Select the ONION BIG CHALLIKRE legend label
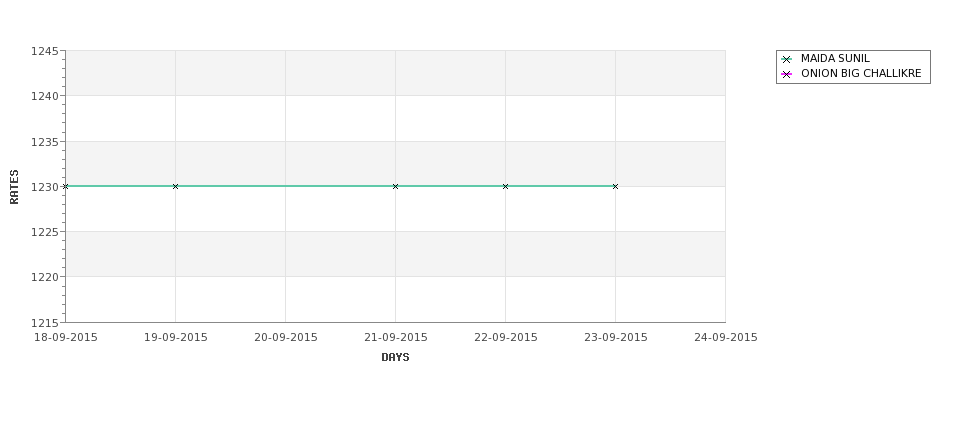Image resolution: width=975 pixels, height=429 pixels. click(x=861, y=73)
